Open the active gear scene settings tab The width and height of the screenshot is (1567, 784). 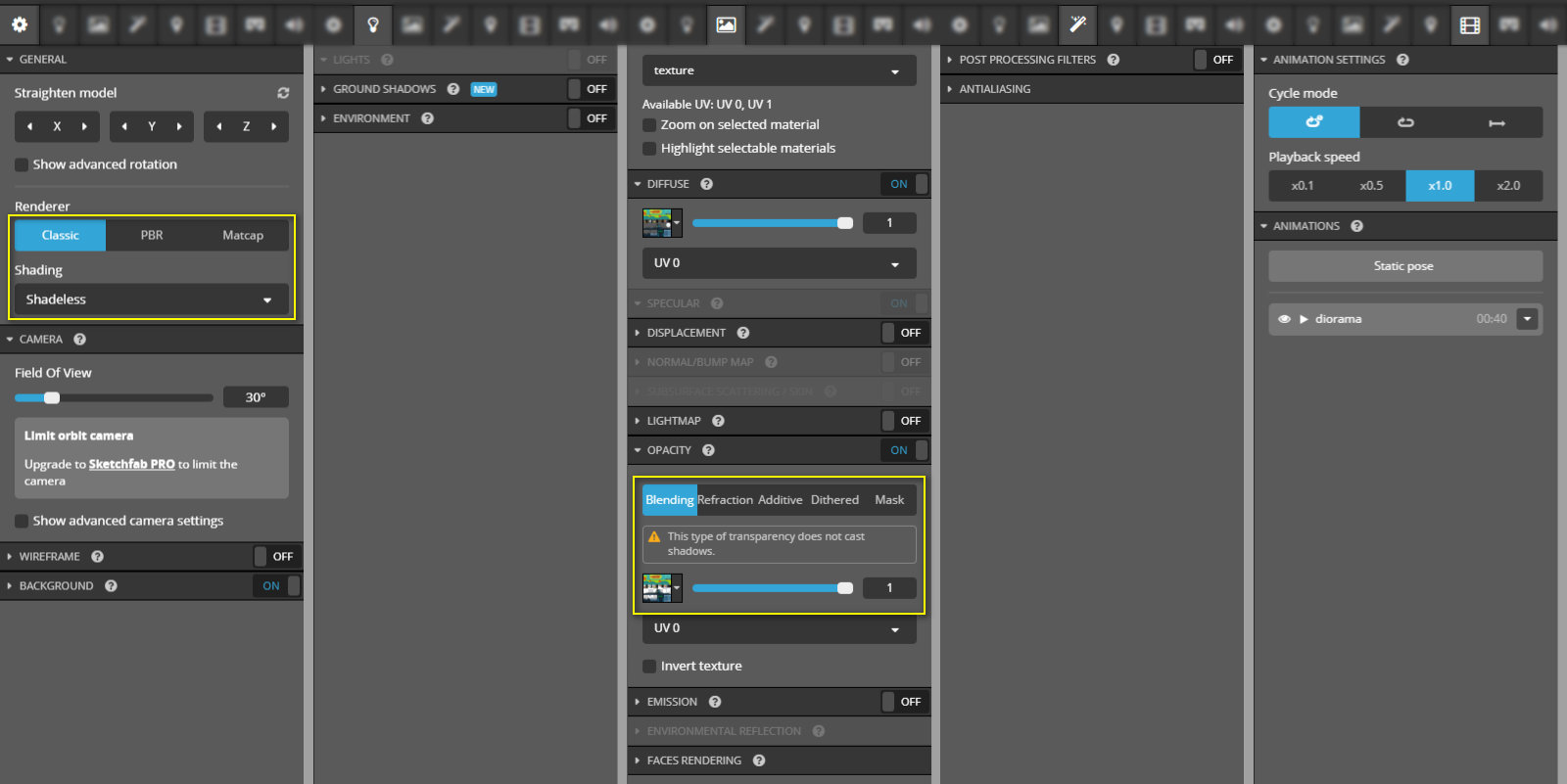pyautogui.click(x=20, y=24)
